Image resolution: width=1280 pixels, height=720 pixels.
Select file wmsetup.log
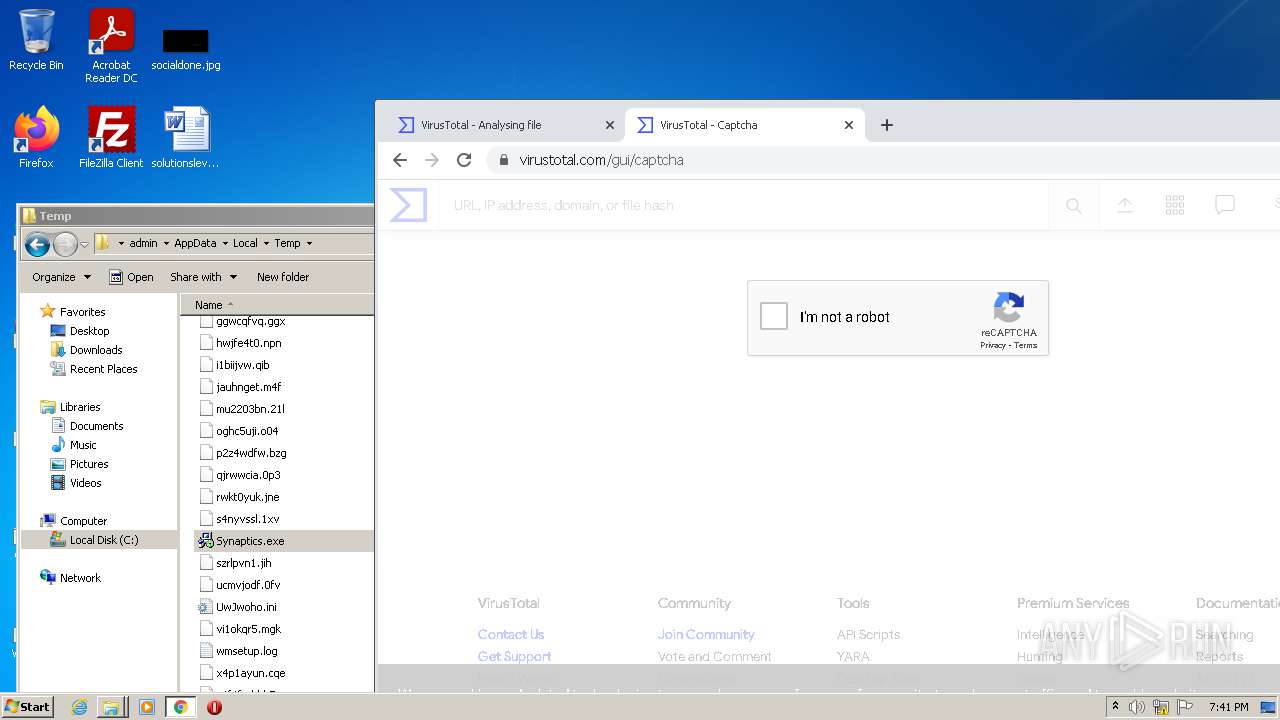coord(247,651)
